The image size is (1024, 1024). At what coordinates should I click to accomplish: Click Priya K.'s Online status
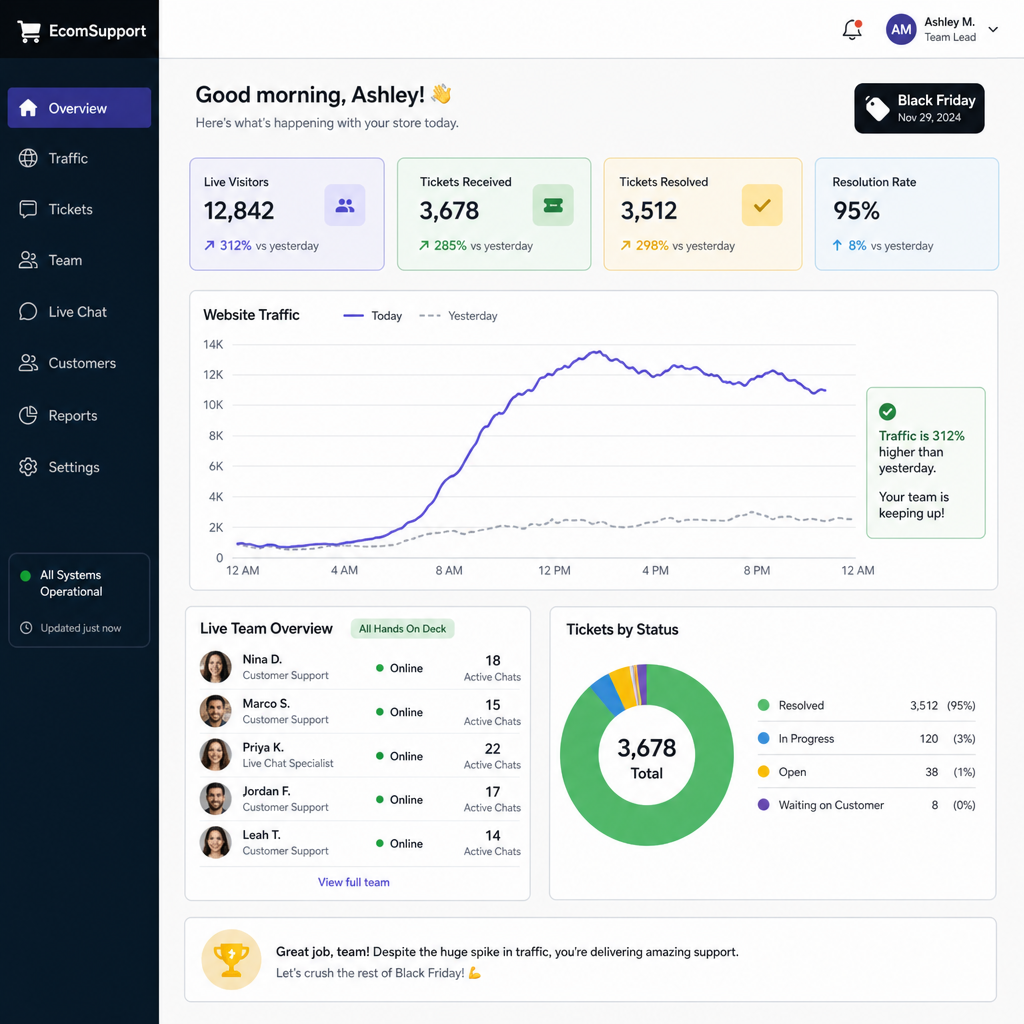click(x=400, y=756)
